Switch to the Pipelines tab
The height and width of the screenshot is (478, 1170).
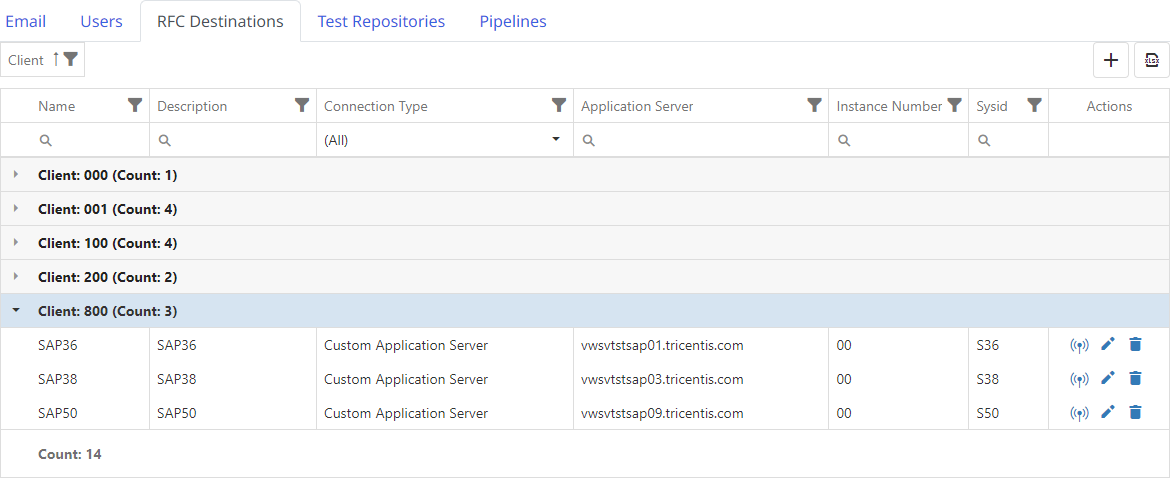pos(512,21)
